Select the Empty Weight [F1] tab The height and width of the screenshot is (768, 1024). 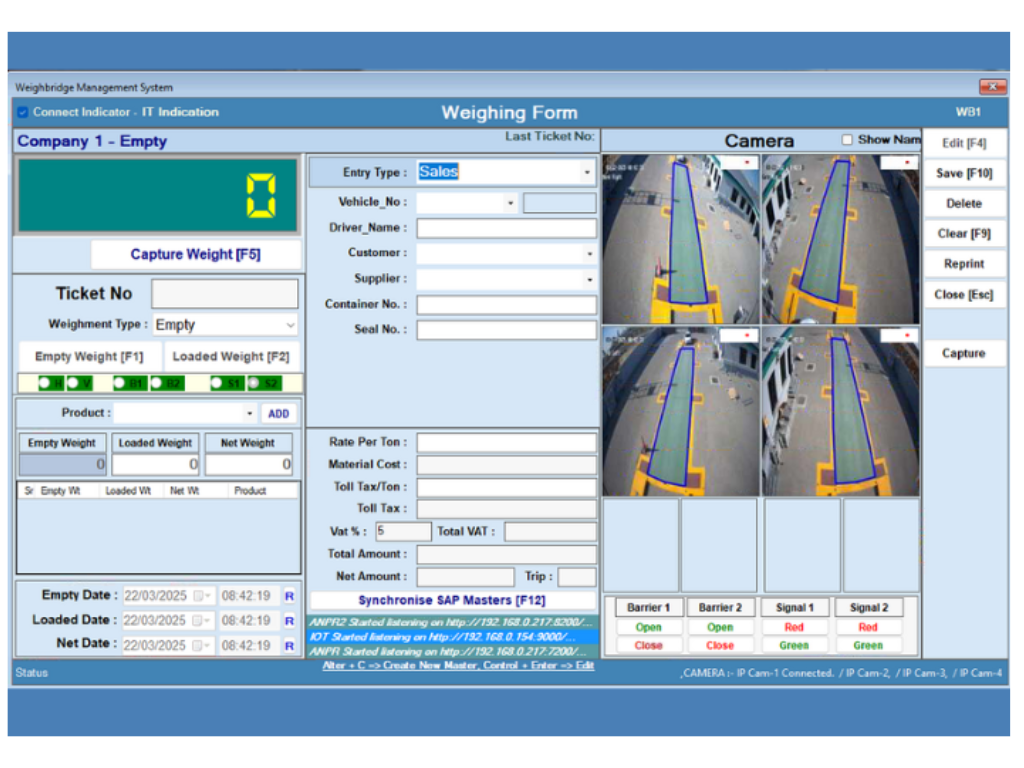(89, 356)
